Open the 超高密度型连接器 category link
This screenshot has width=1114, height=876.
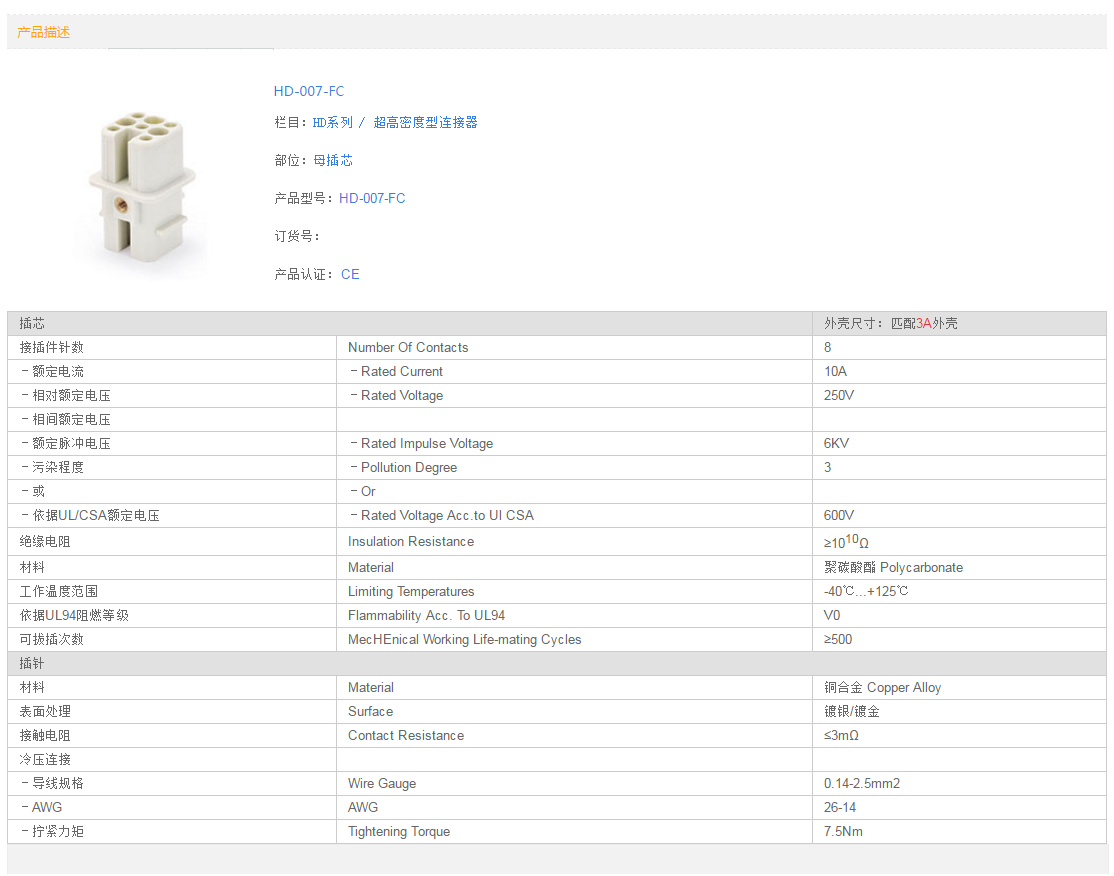coord(425,122)
